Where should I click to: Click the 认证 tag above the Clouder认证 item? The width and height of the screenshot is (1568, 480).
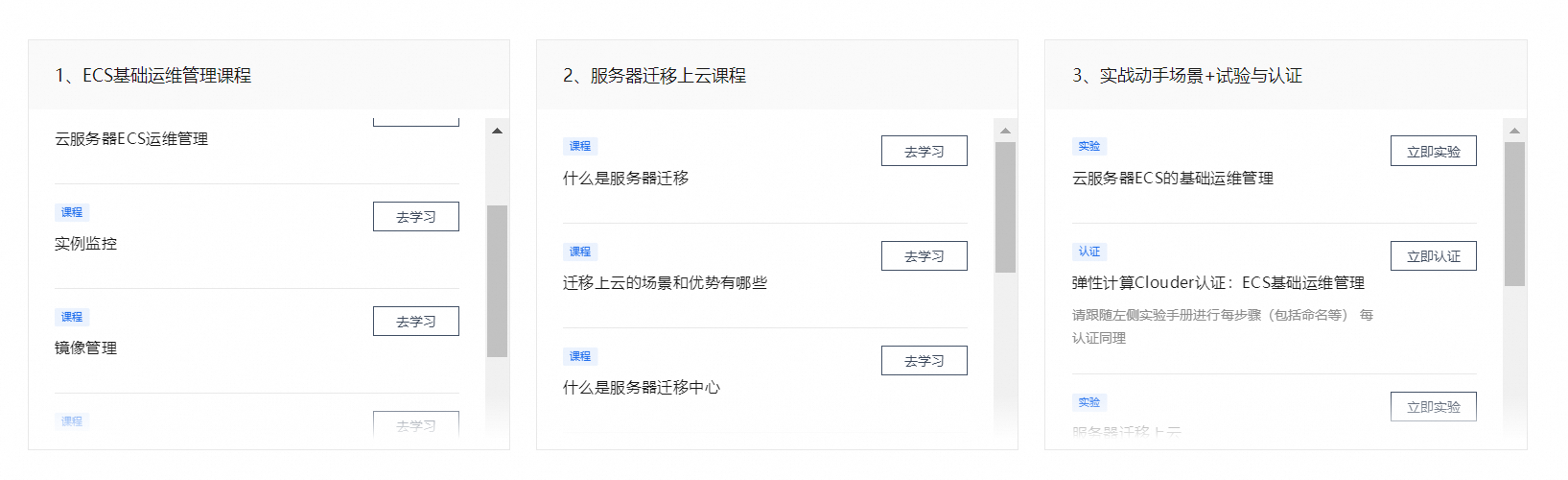tap(1089, 252)
